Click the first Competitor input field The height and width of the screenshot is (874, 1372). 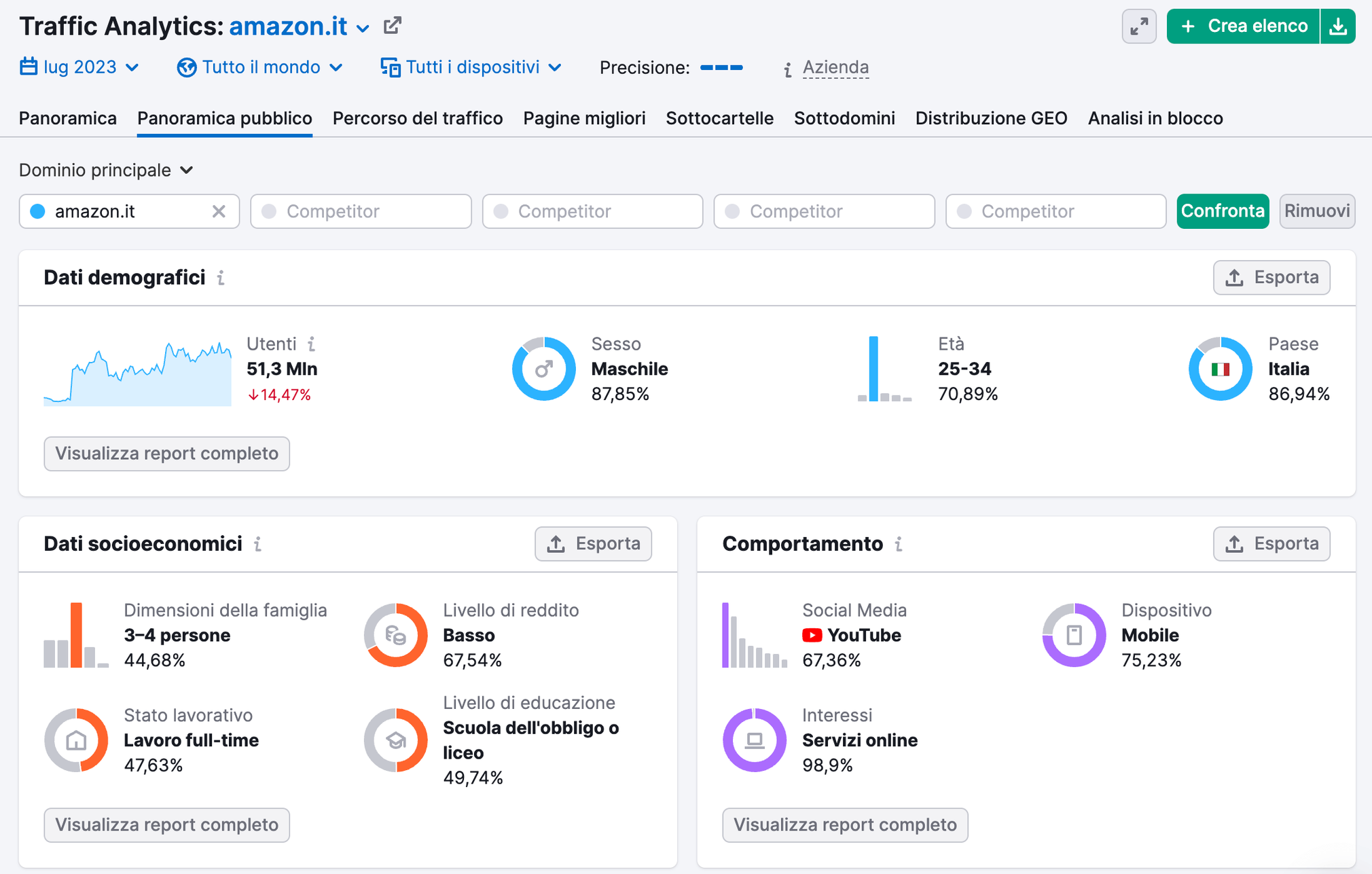click(x=361, y=211)
